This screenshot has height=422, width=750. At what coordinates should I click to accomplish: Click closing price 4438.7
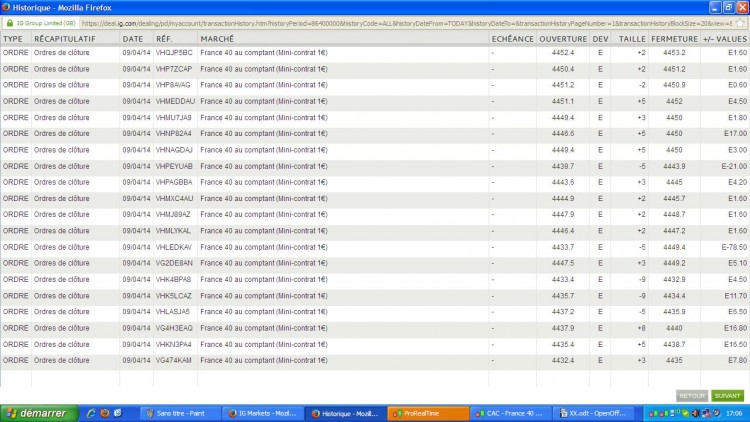[x=674, y=344]
